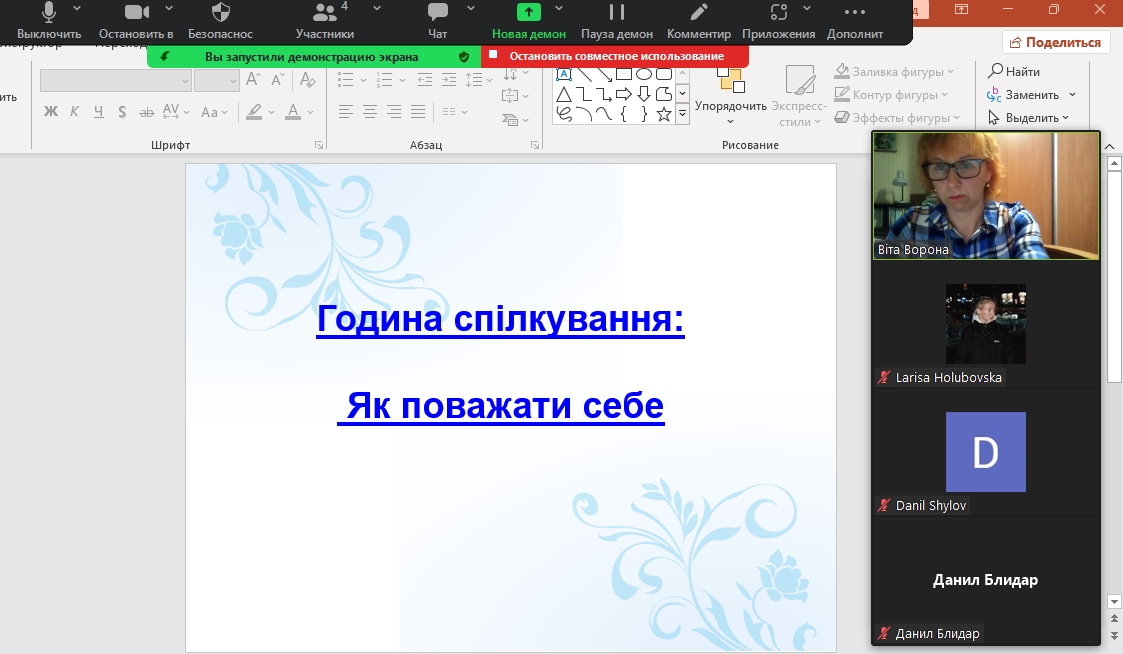
Task: Toggle italic formatting (К)
Action: pos(74,112)
